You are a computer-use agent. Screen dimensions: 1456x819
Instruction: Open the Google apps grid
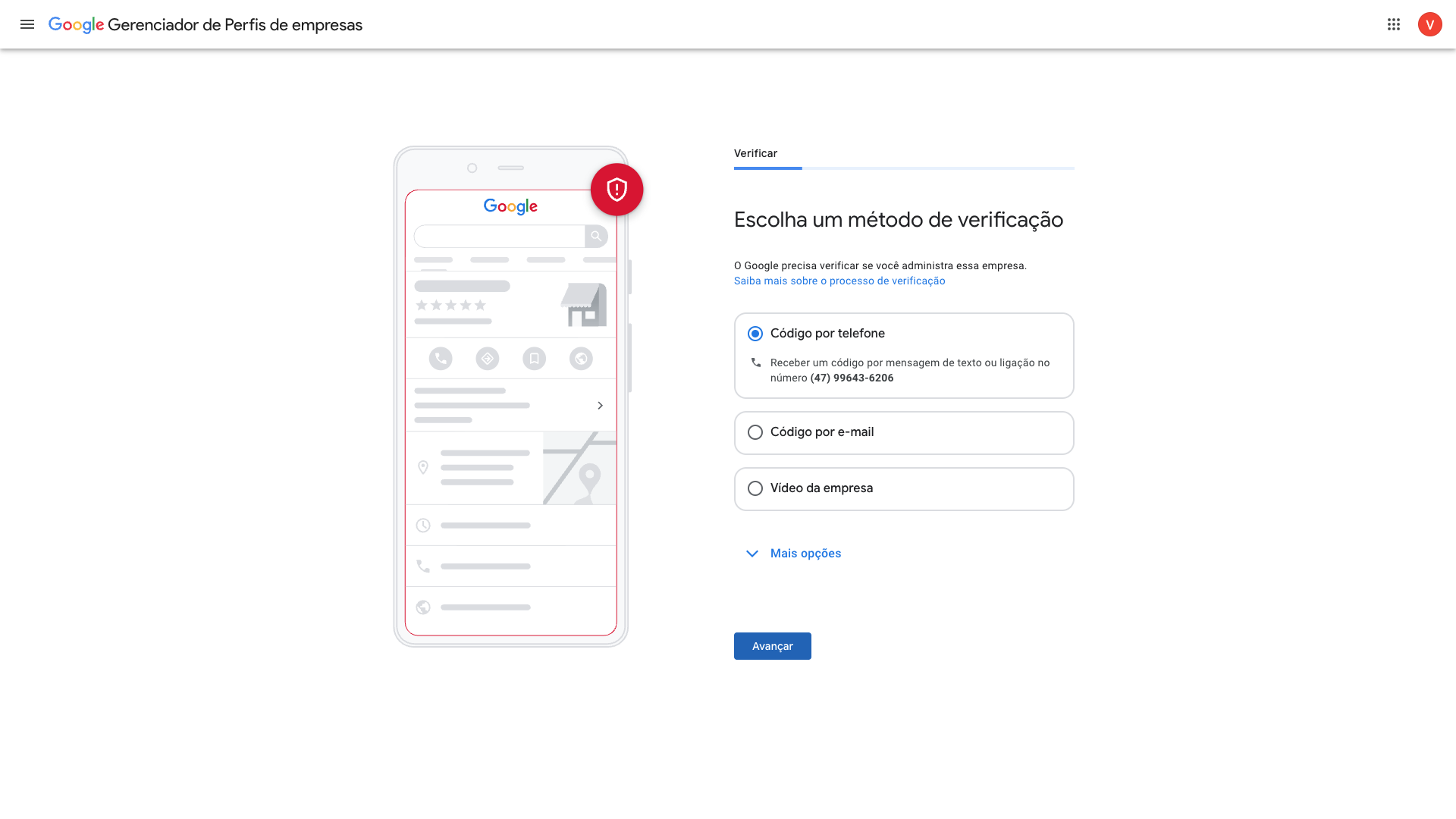(1394, 24)
